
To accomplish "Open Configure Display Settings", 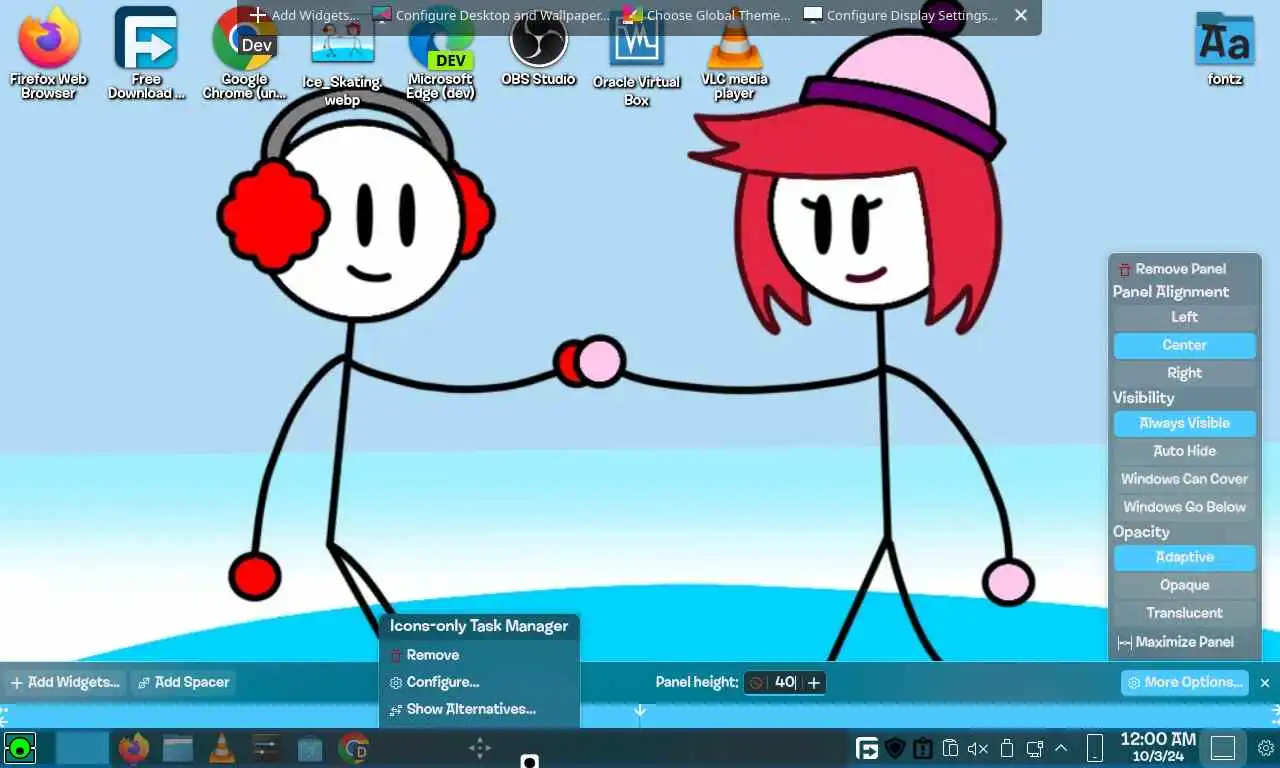I will 900,15.
